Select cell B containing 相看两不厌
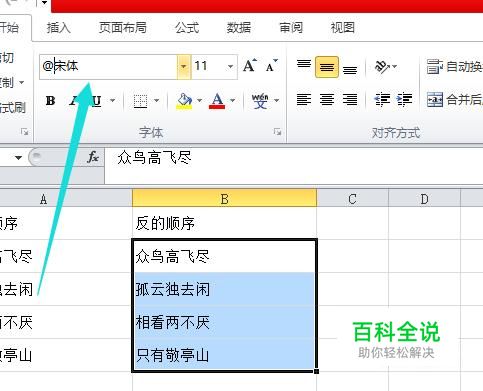Screen dimensions: 483x391 (224, 322)
